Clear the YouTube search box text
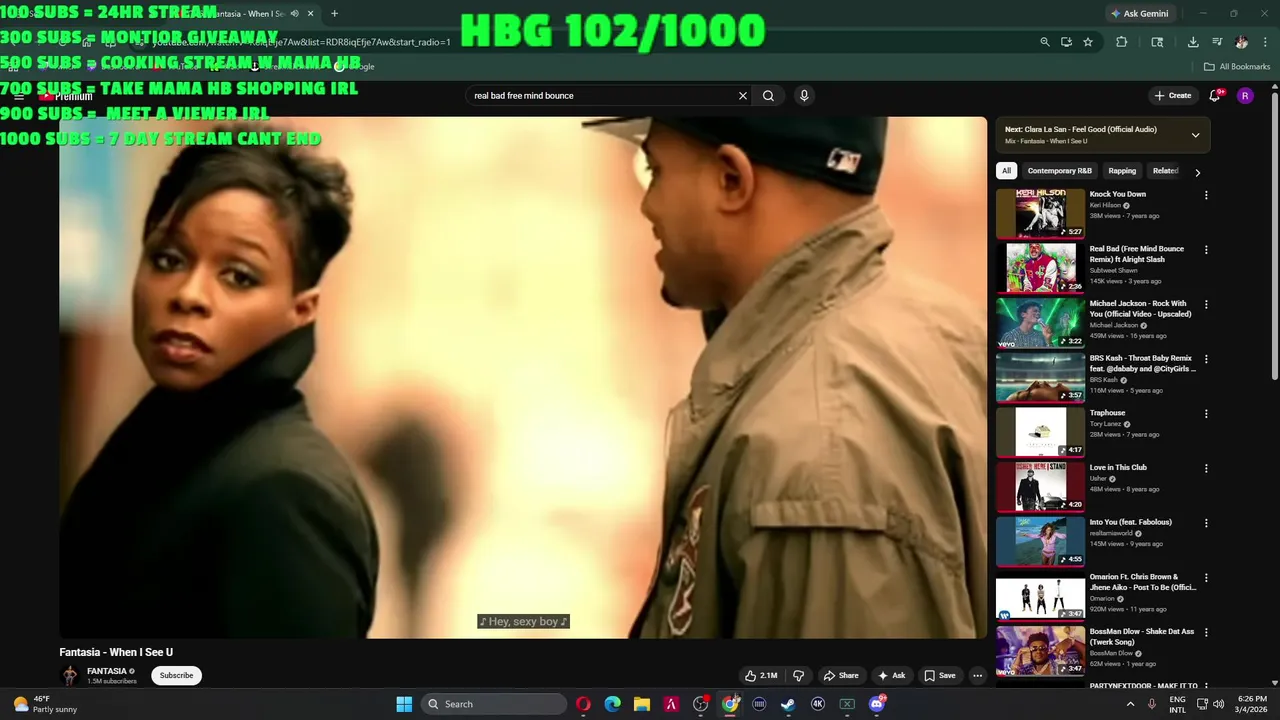 (743, 96)
